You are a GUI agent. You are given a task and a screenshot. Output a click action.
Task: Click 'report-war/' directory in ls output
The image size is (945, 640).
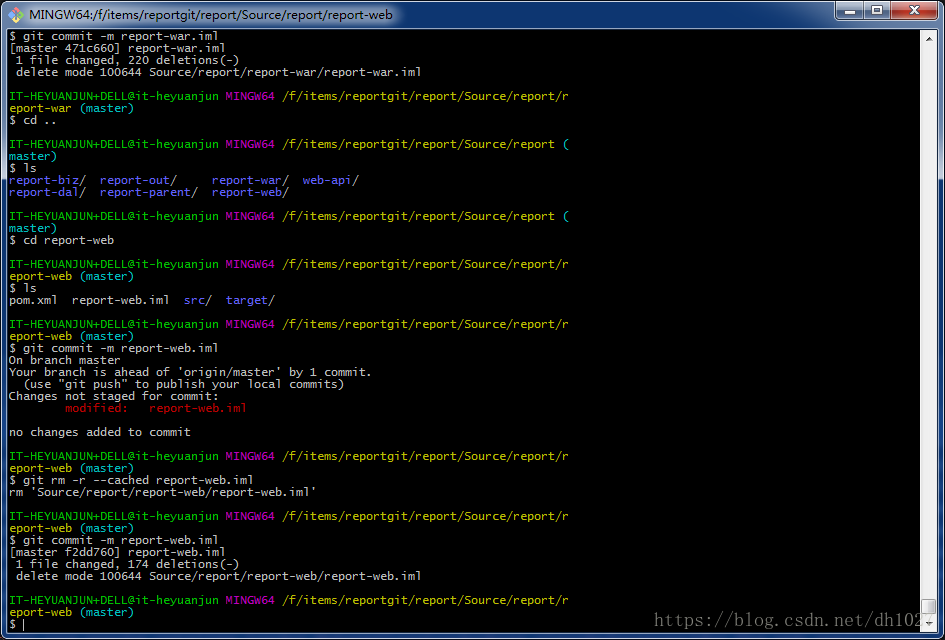click(250, 180)
